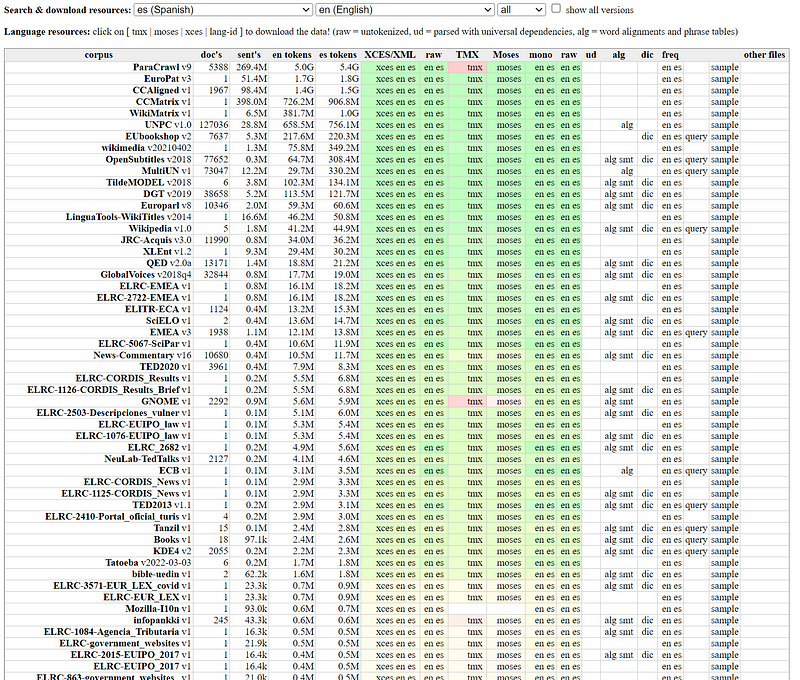Click the moses download for CCMatrix v1

click(508, 100)
